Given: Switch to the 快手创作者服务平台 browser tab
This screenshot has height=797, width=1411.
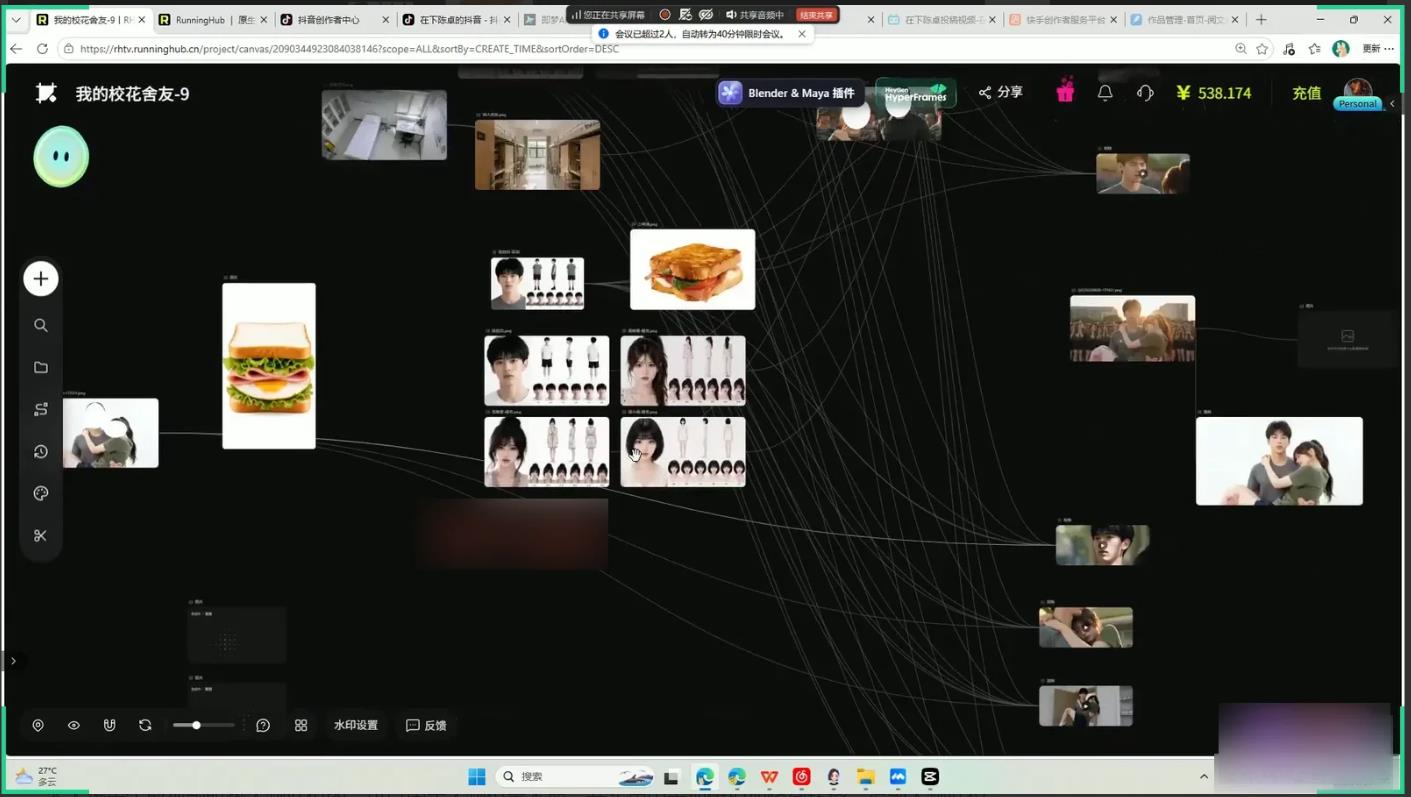Looking at the screenshot, I should (1063, 19).
